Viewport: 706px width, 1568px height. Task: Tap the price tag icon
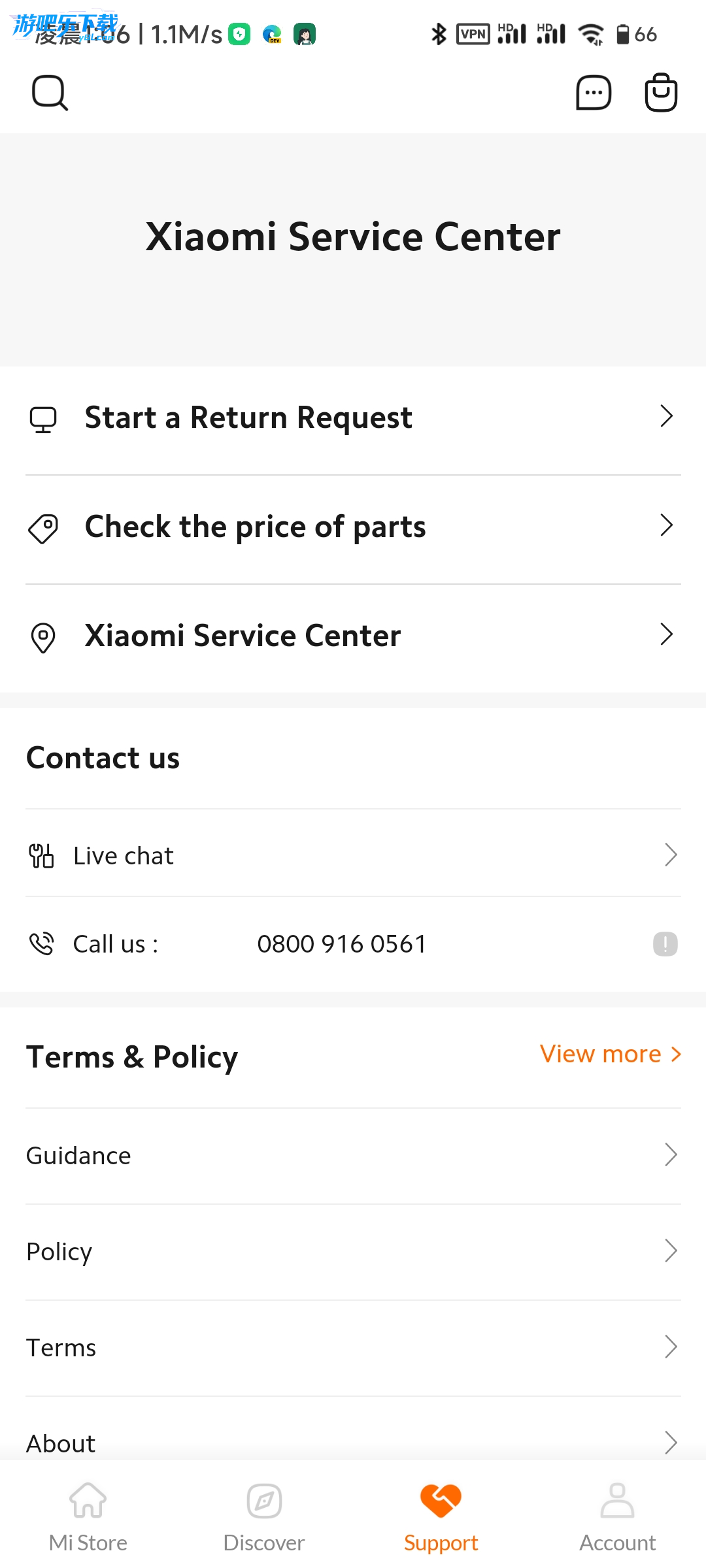click(43, 528)
